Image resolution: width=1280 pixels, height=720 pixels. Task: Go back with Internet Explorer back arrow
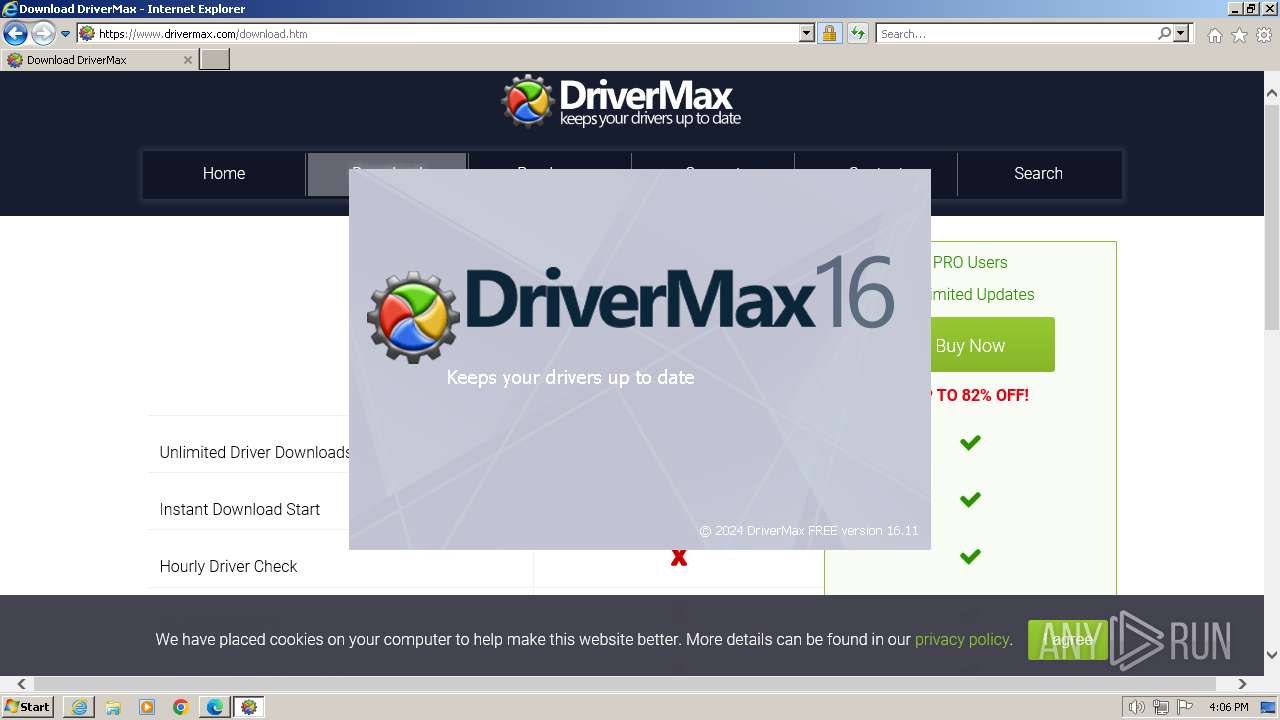[15, 34]
